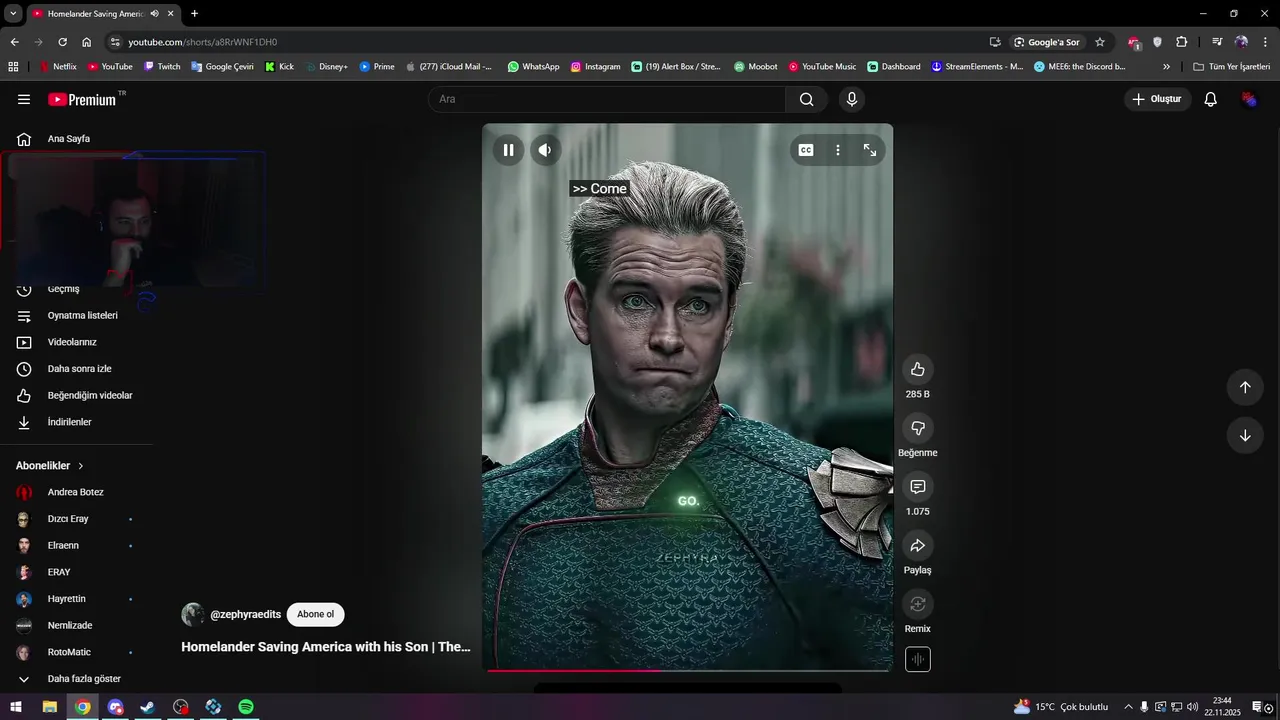This screenshot has height=720, width=1280.
Task: Share the Short via Paylaş
Action: click(918, 545)
